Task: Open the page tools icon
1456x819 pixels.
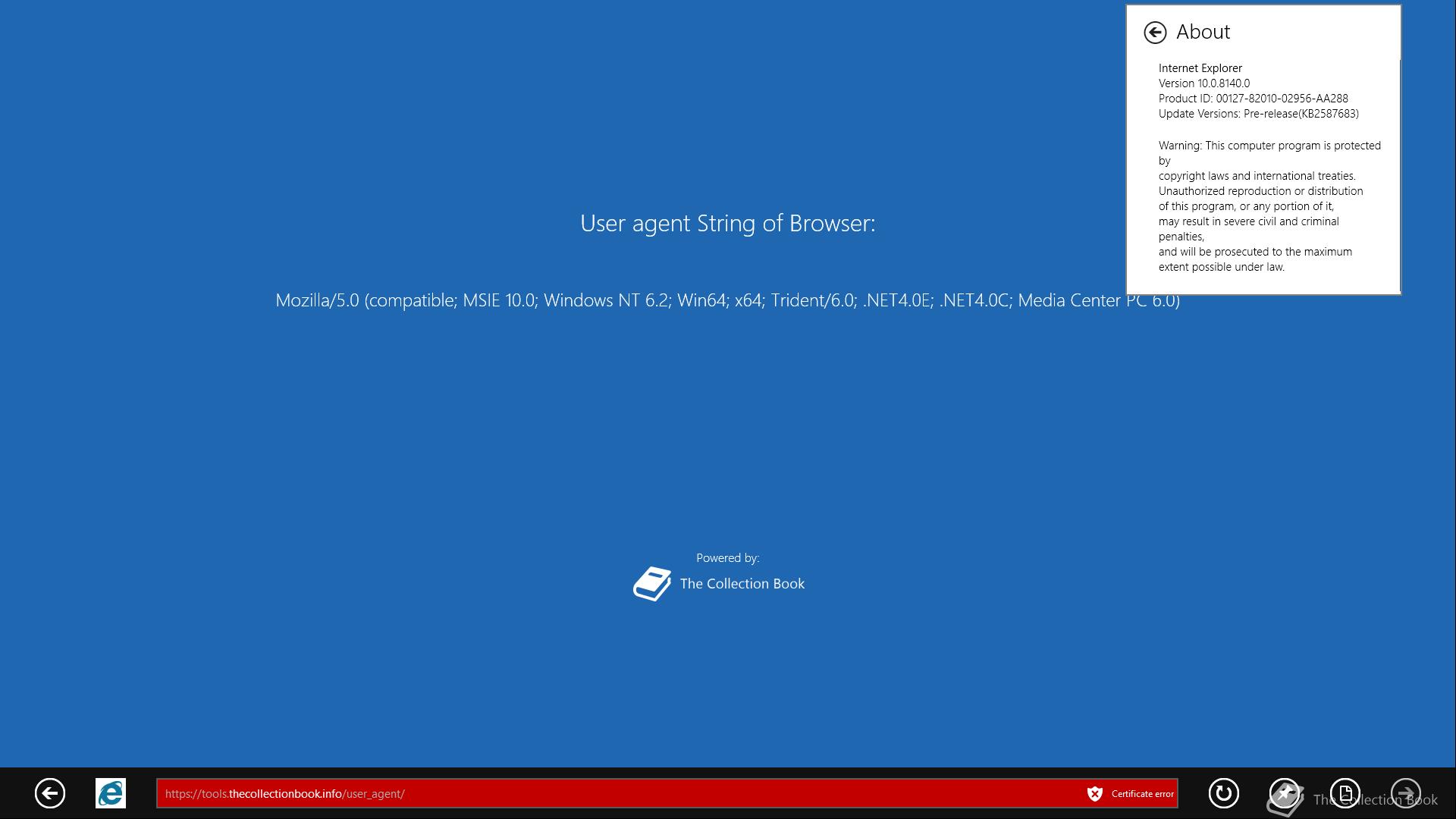Action: coord(1345,793)
